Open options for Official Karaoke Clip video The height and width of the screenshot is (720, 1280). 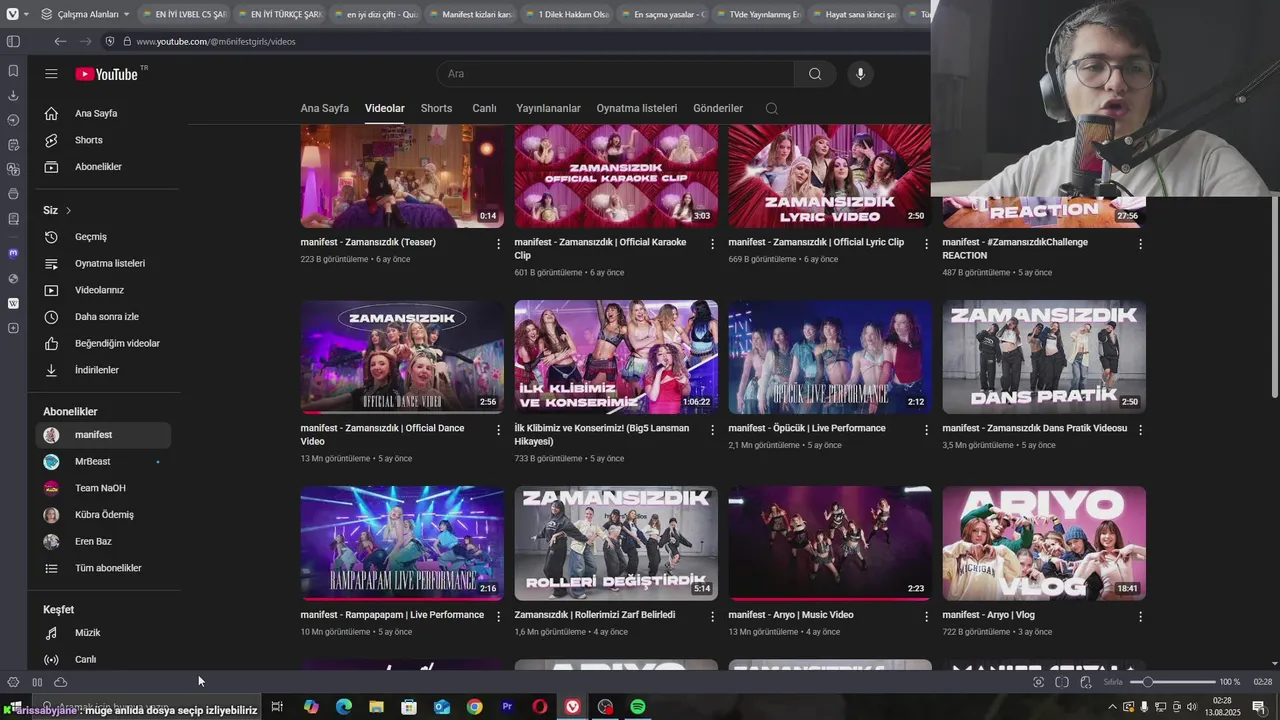click(x=712, y=244)
